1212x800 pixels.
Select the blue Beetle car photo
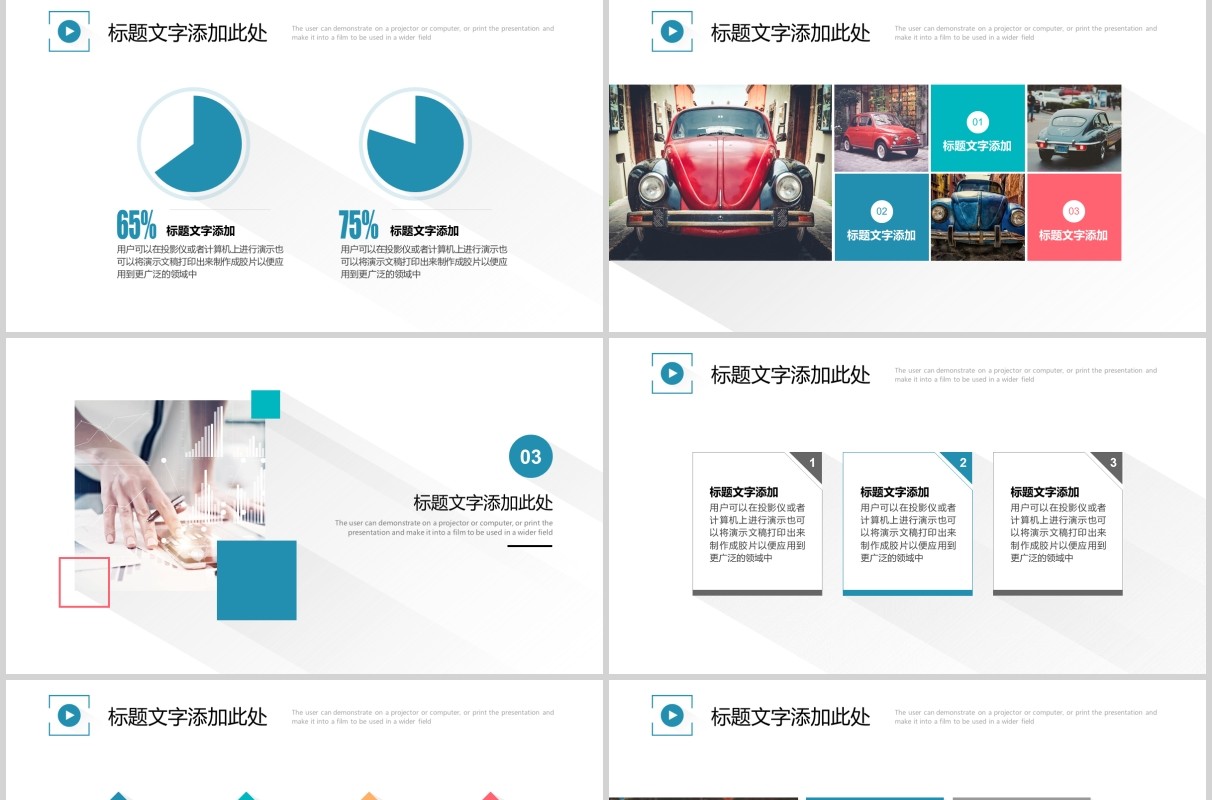pyautogui.click(x=977, y=217)
